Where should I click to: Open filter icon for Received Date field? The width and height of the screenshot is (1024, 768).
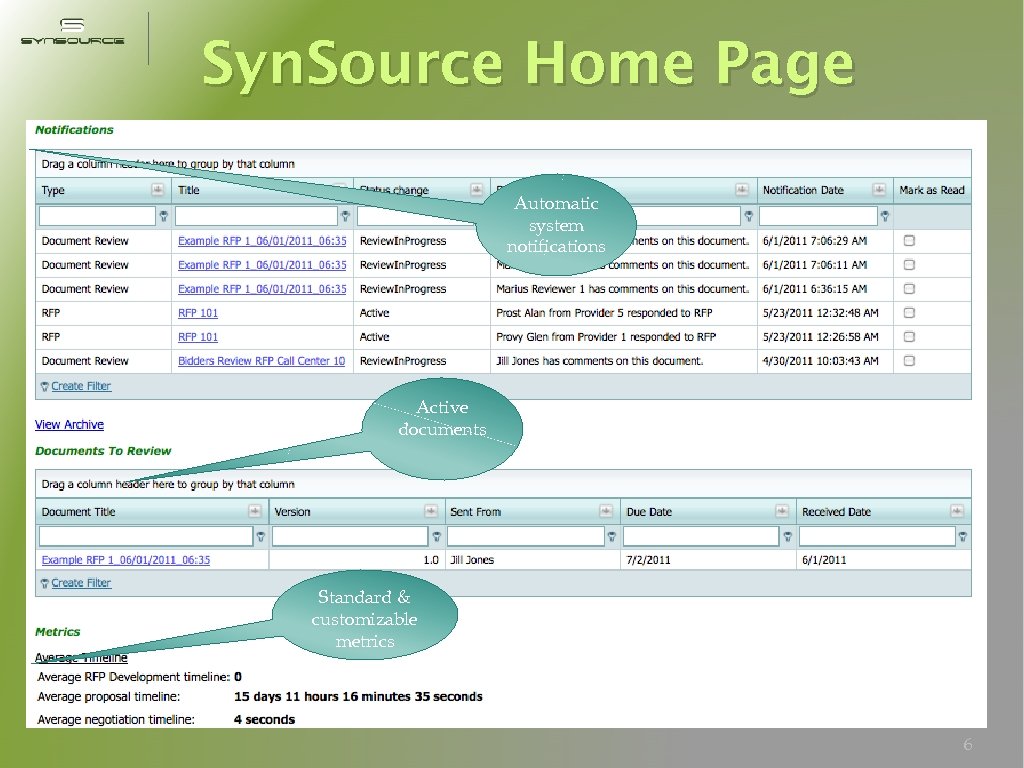[963, 536]
